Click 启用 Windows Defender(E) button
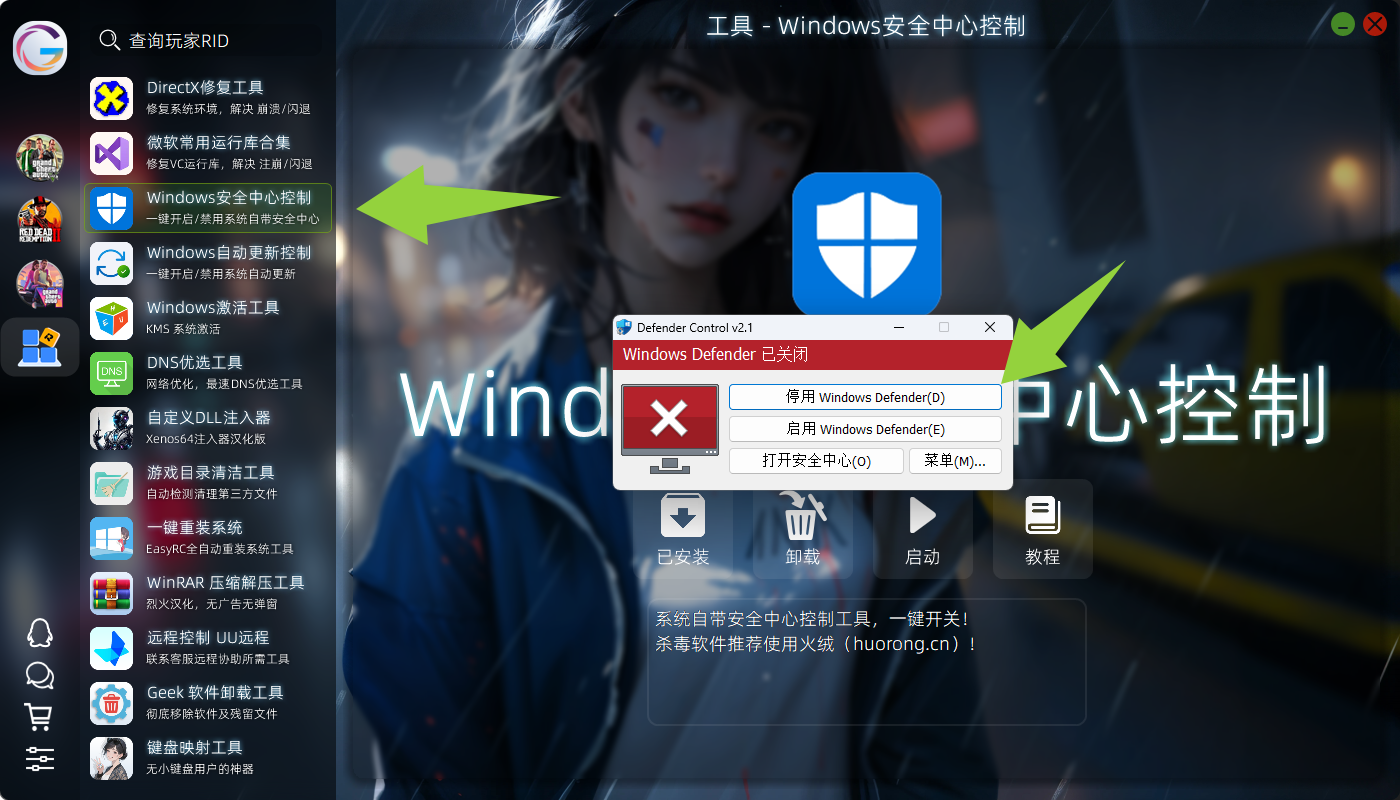Image resolution: width=1400 pixels, height=800 pixels. (865, 429)
